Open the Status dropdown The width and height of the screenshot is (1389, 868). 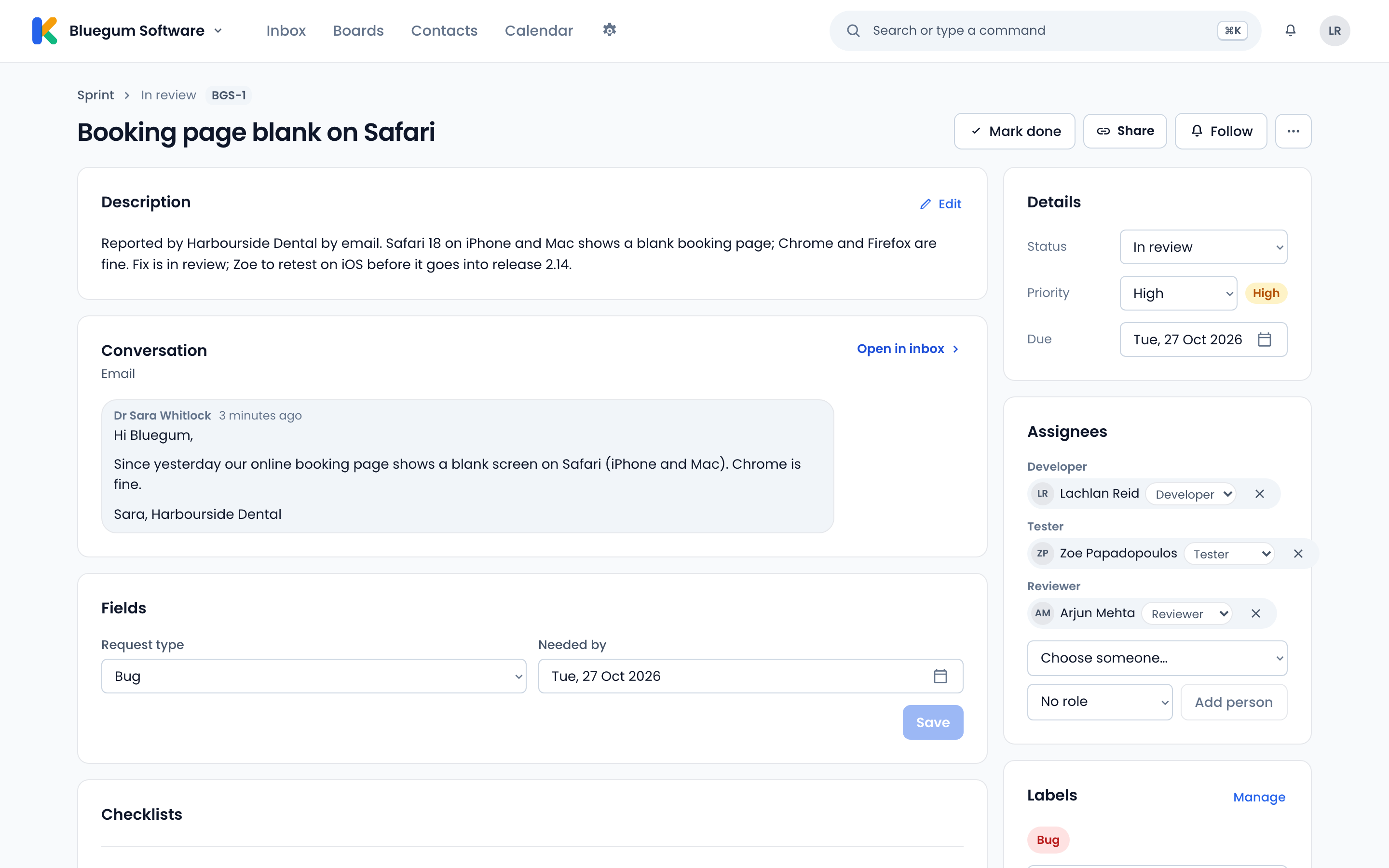click(x=1203, y=247)
